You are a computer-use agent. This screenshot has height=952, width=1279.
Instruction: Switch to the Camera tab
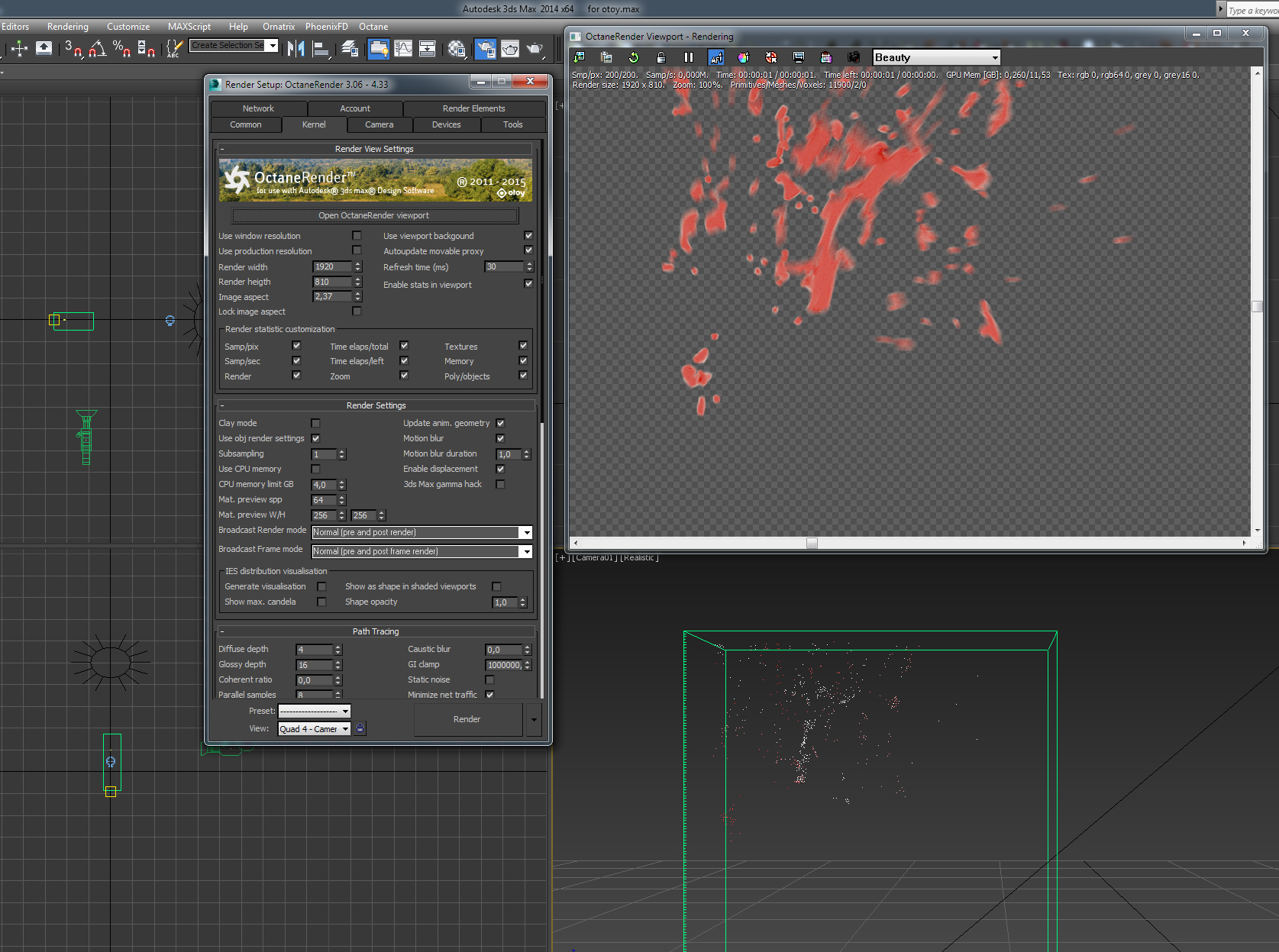(x=379, y=124)
